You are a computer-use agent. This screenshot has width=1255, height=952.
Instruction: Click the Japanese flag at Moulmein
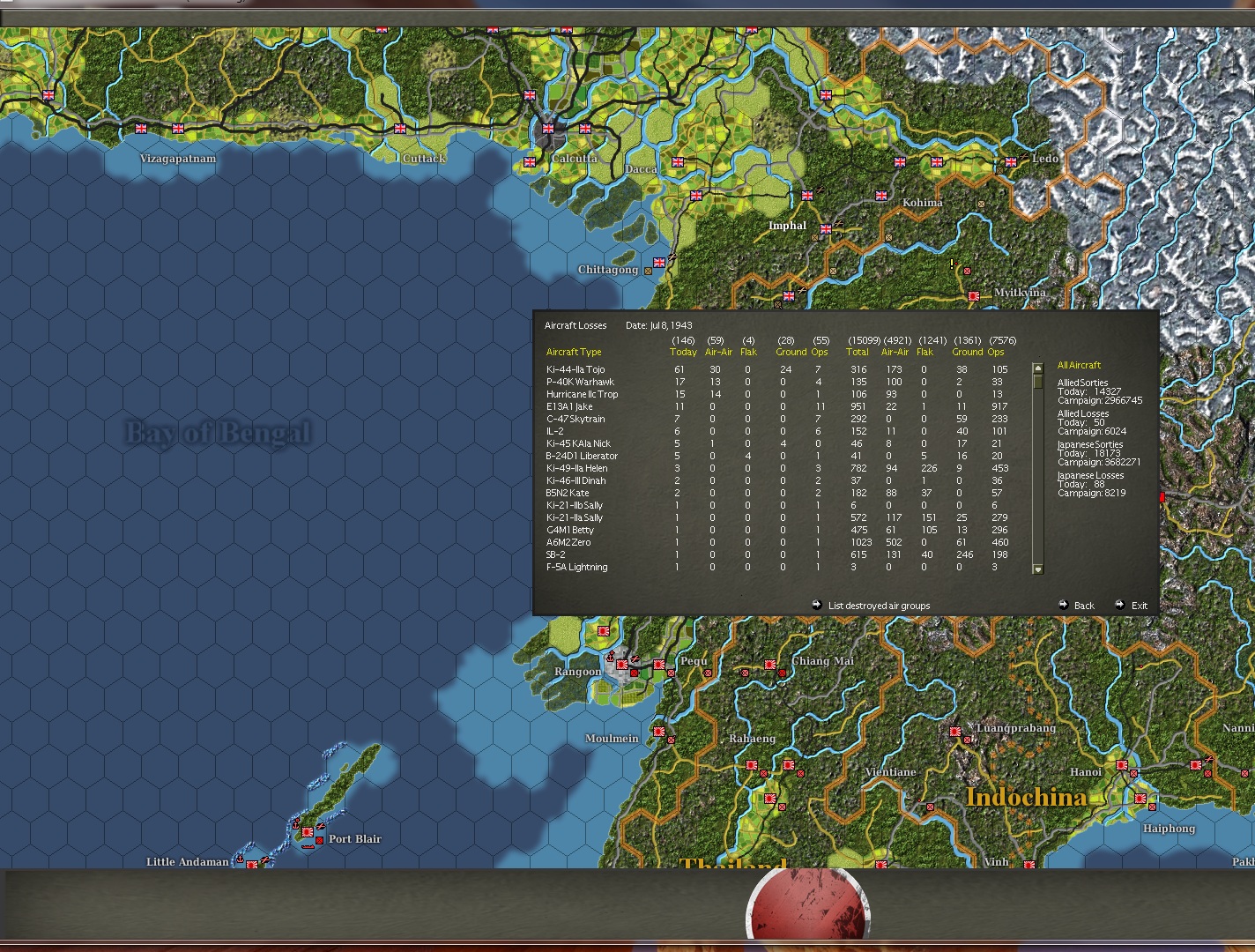[x=658, y=732]
